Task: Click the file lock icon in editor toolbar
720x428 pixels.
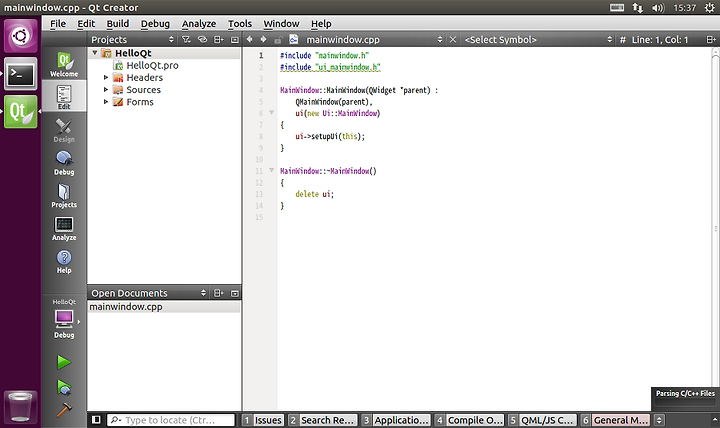Action: [278, 40]
